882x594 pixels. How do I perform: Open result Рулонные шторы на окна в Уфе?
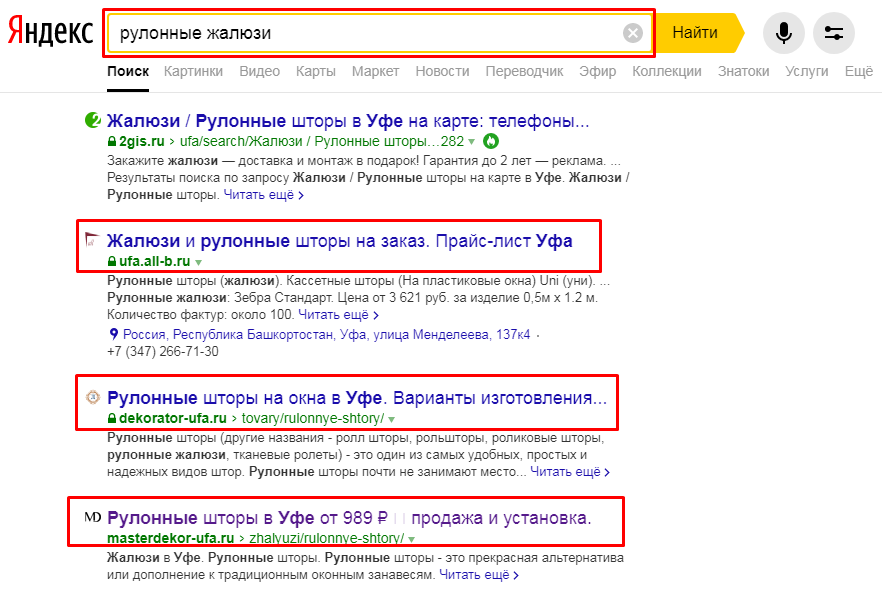357,398
